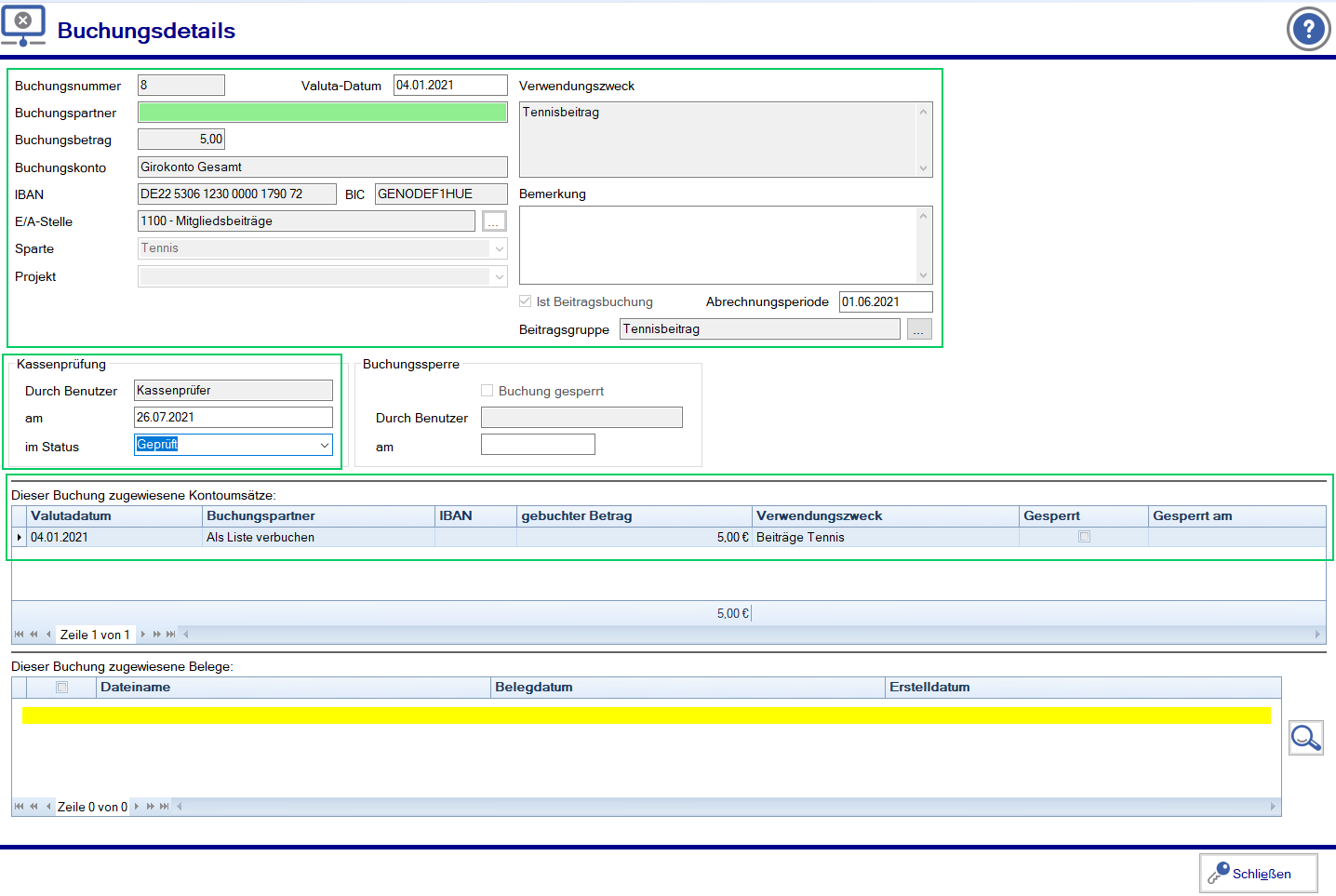Expand the Sparte dropdown
Screen dimensions: 1336x896
pos(500,249)
